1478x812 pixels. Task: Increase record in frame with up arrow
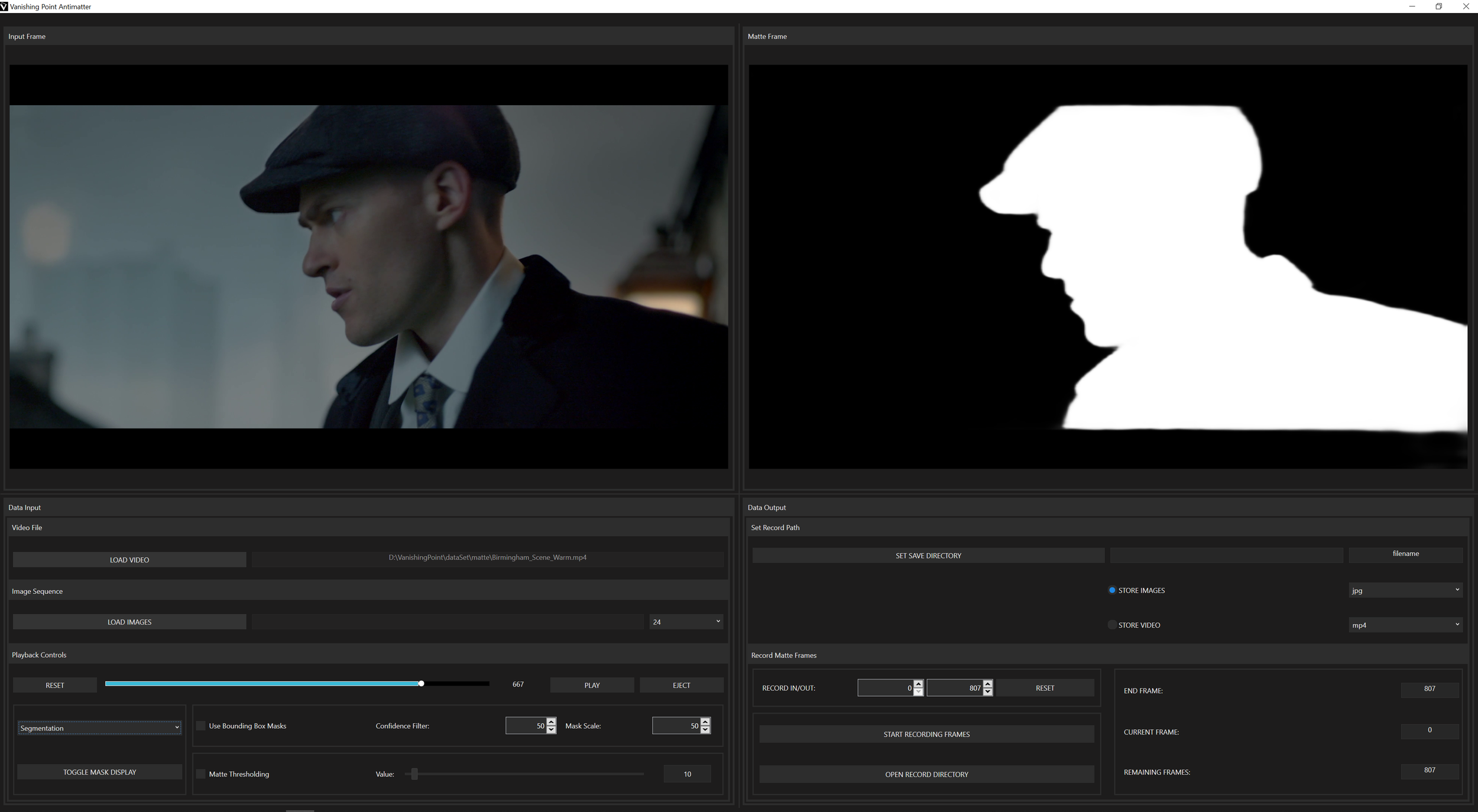(918, 684)
